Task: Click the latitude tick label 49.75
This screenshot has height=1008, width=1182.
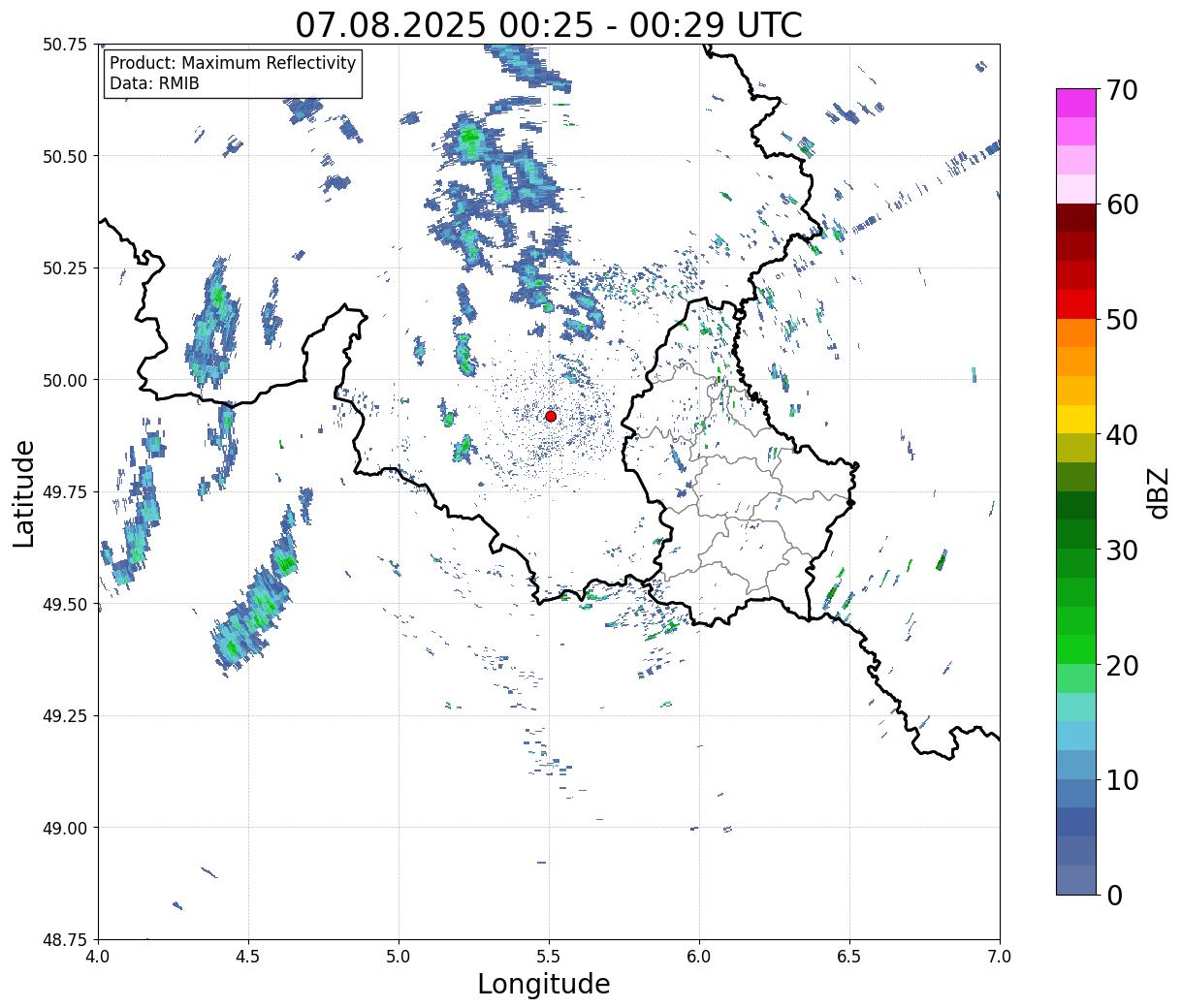Action: 65,492
